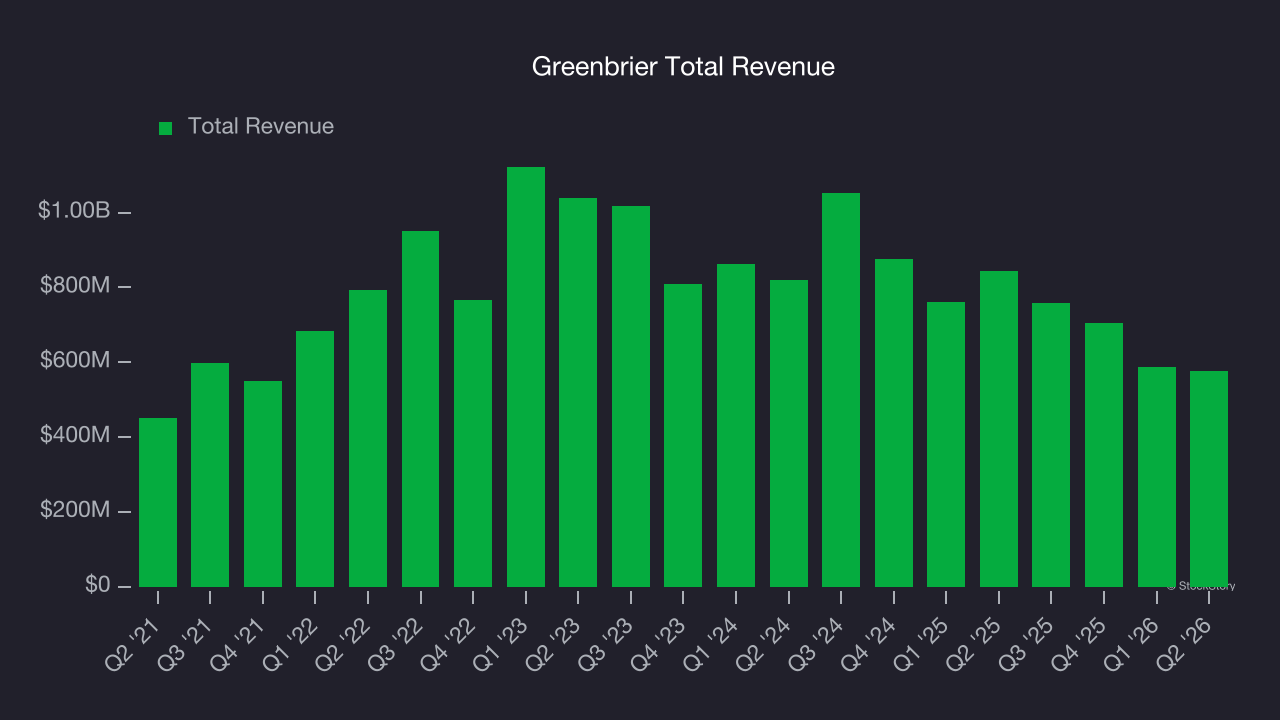Select the Q1 '25 revenue bar
Image resolution: width=1280 pixels, height=720 pixels.
point(946,444)
